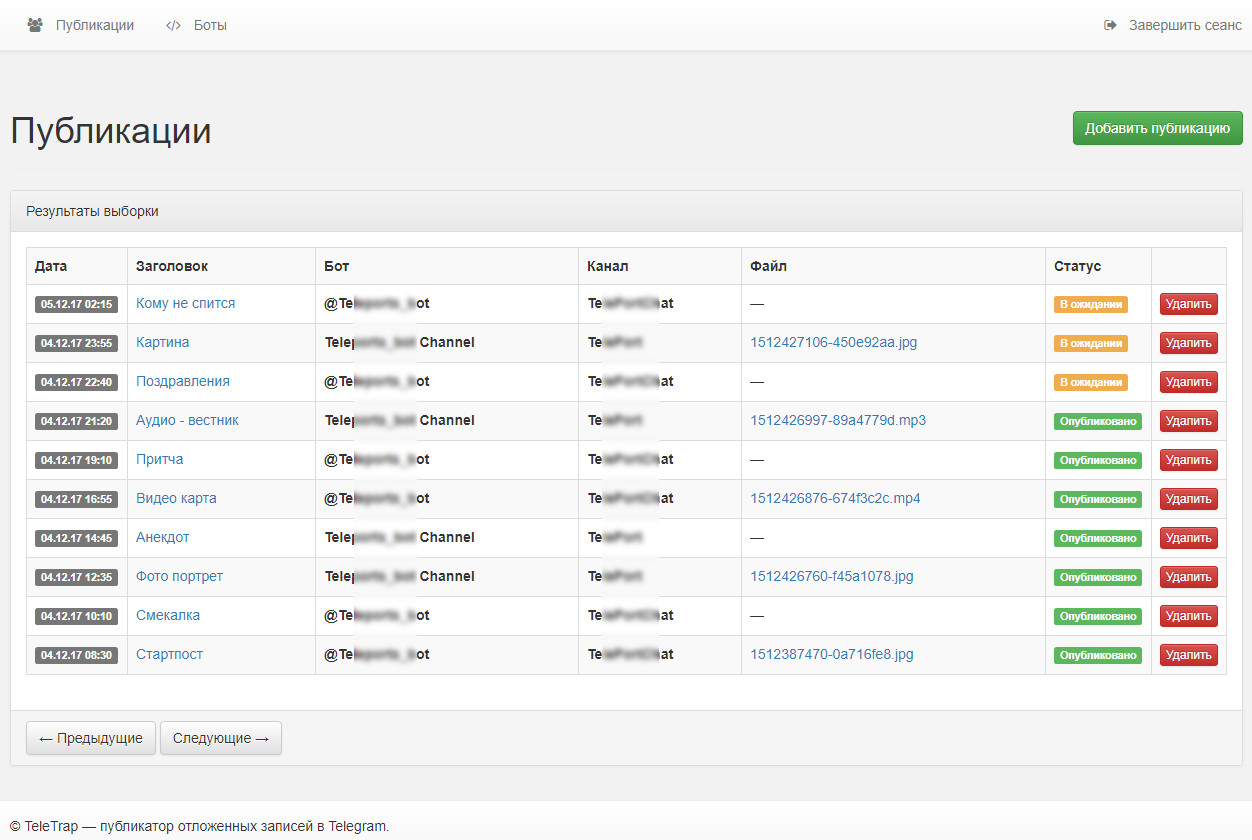Image resolution: width=1252 pixels, height=840 pixels.
Task: Click the date badge 04.12.17 08:30
Action: click(x=77, y=655)
